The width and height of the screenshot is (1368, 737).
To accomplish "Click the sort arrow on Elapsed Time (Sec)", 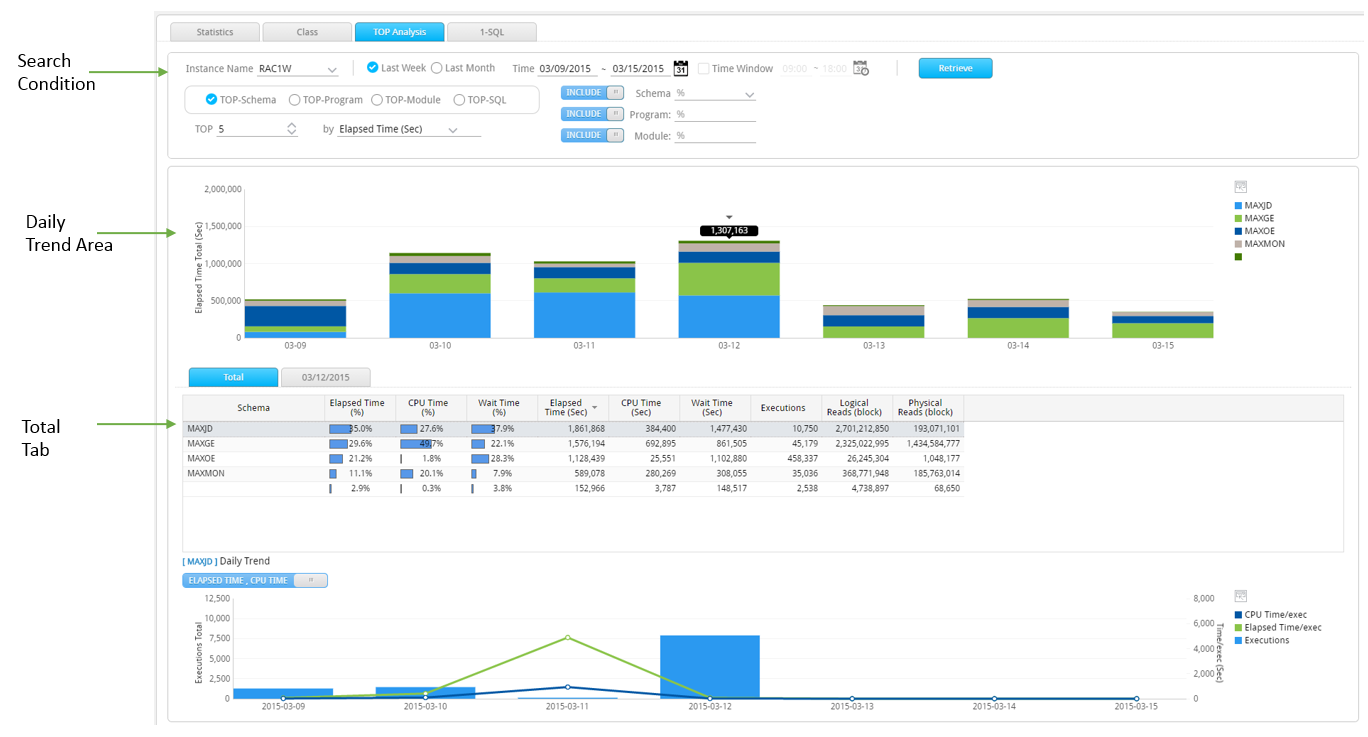I will tap(597, 408).
